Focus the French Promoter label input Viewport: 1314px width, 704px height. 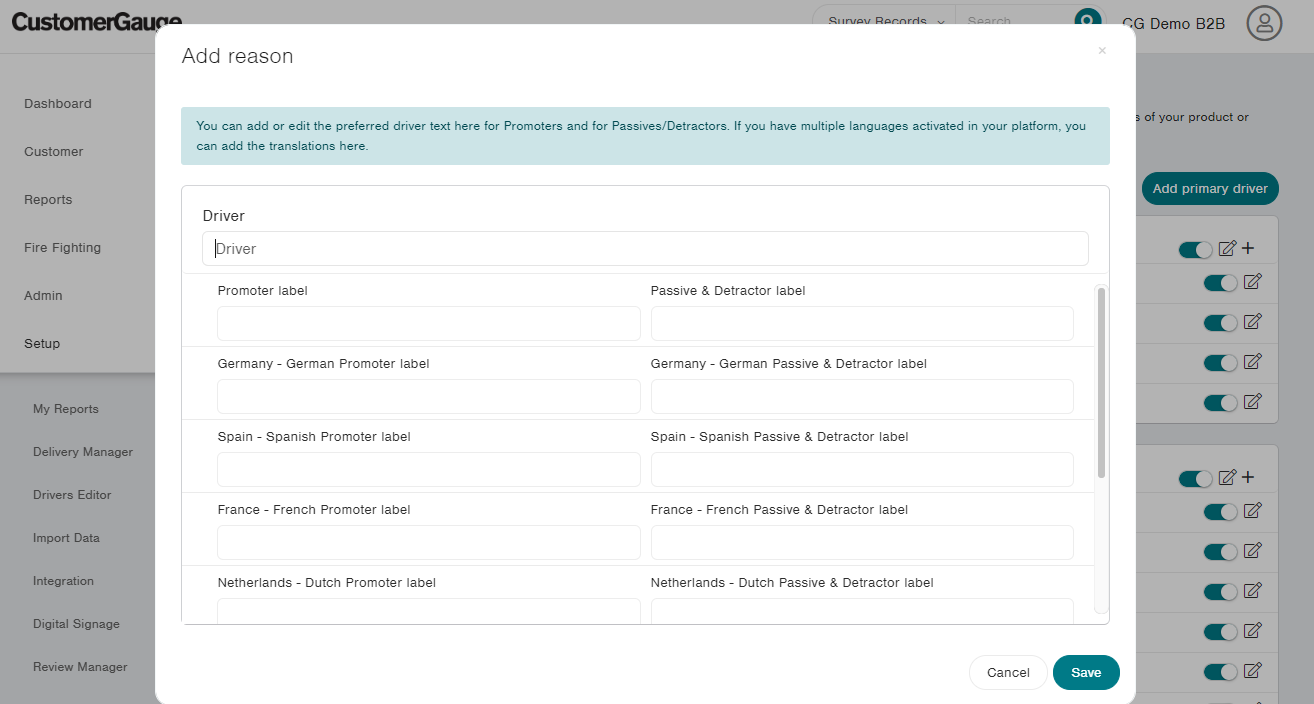click(x=429, y=543)
